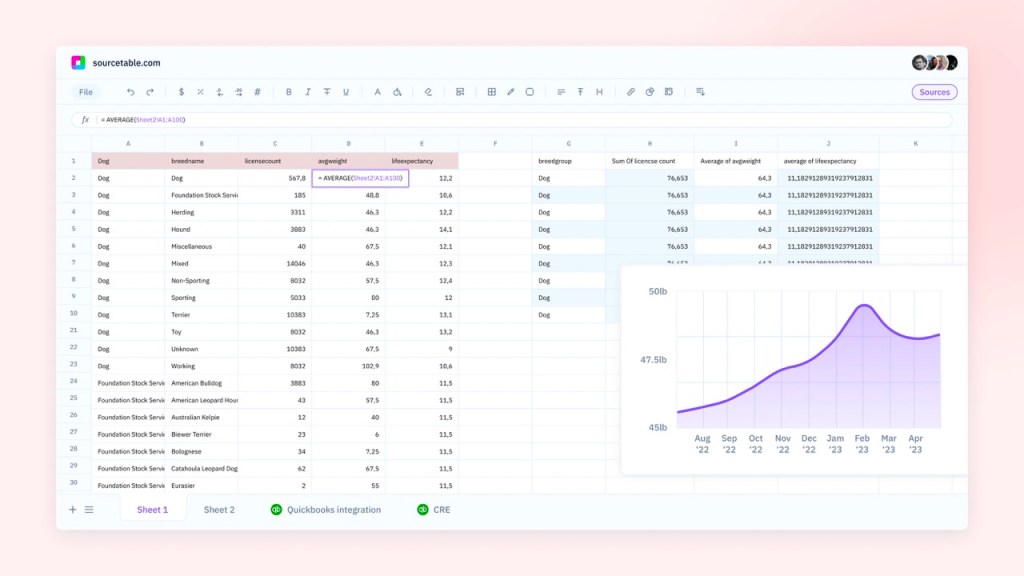Open the text color picker
The width and height of the screenshot is (1024, 576).
click(377, 92)
